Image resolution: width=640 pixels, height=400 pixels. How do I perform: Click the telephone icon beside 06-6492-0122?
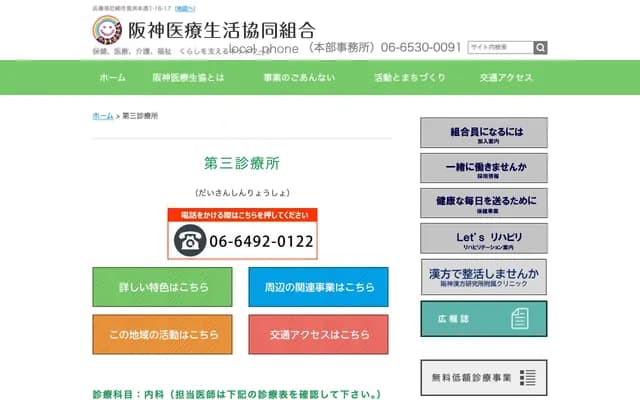pos(189,241)
